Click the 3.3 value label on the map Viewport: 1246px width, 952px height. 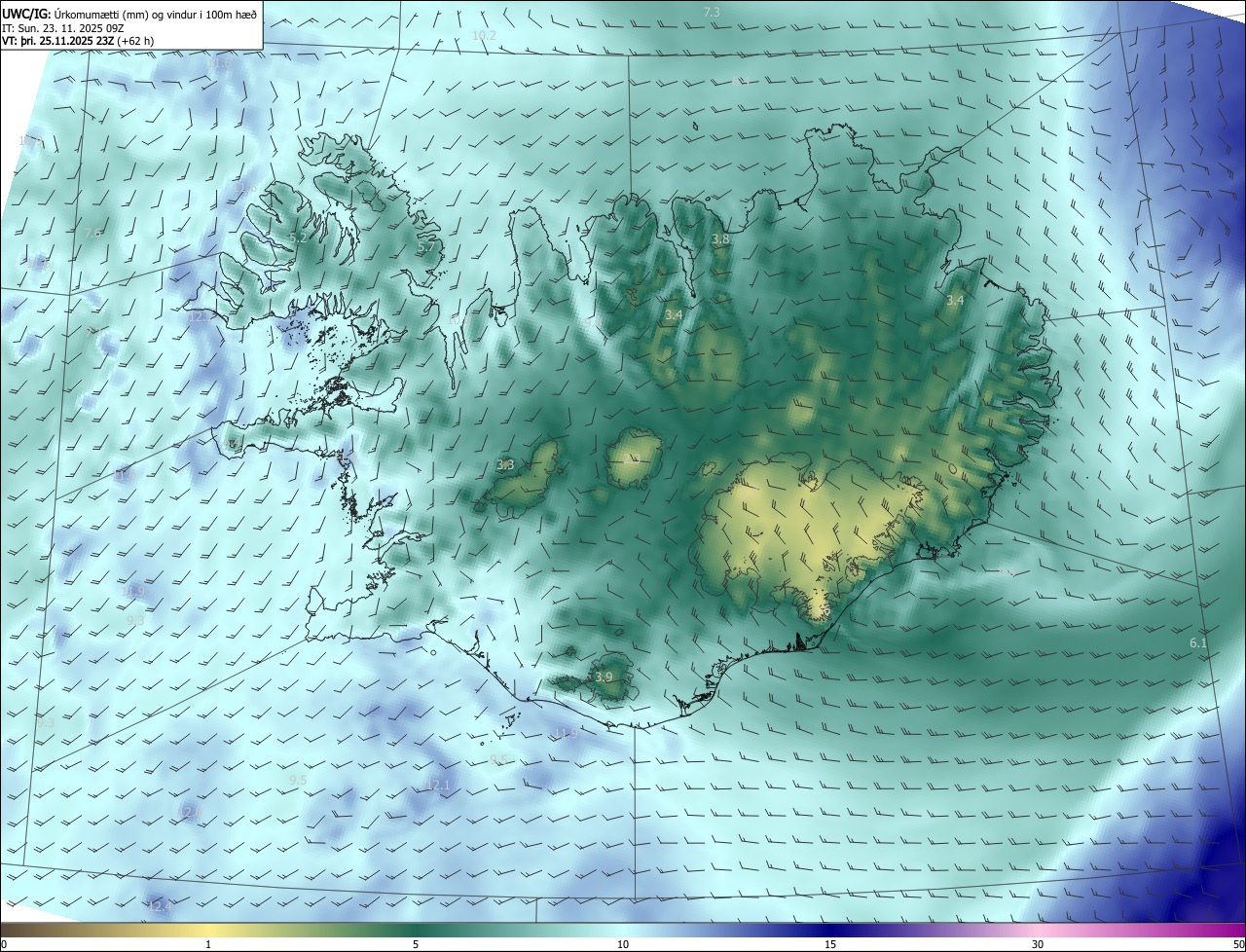click(505, 465)
